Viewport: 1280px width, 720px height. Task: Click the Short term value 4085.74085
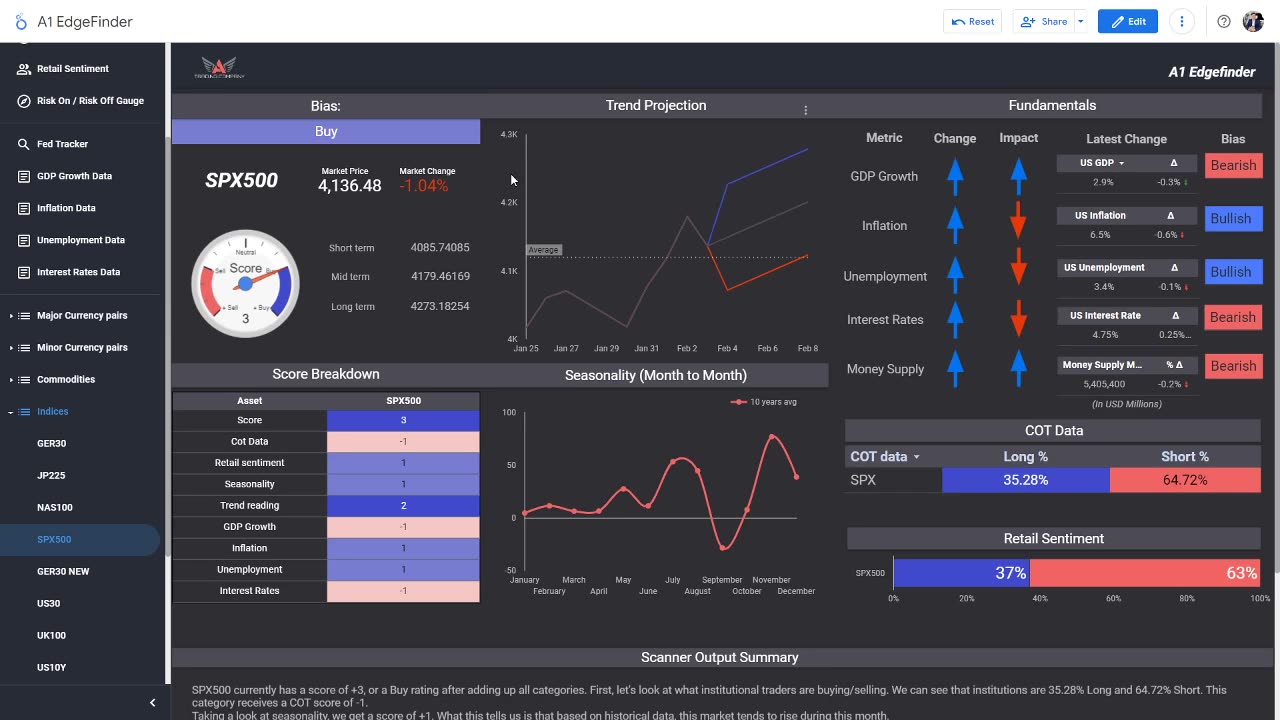(440, 248)
